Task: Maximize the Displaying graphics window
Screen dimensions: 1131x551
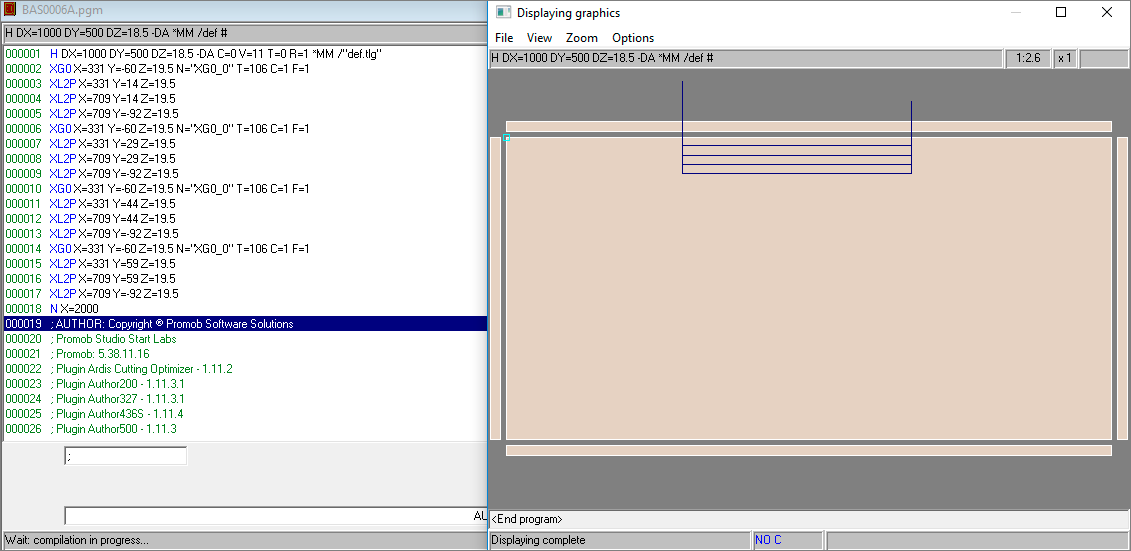Action: pos(1061,12)
